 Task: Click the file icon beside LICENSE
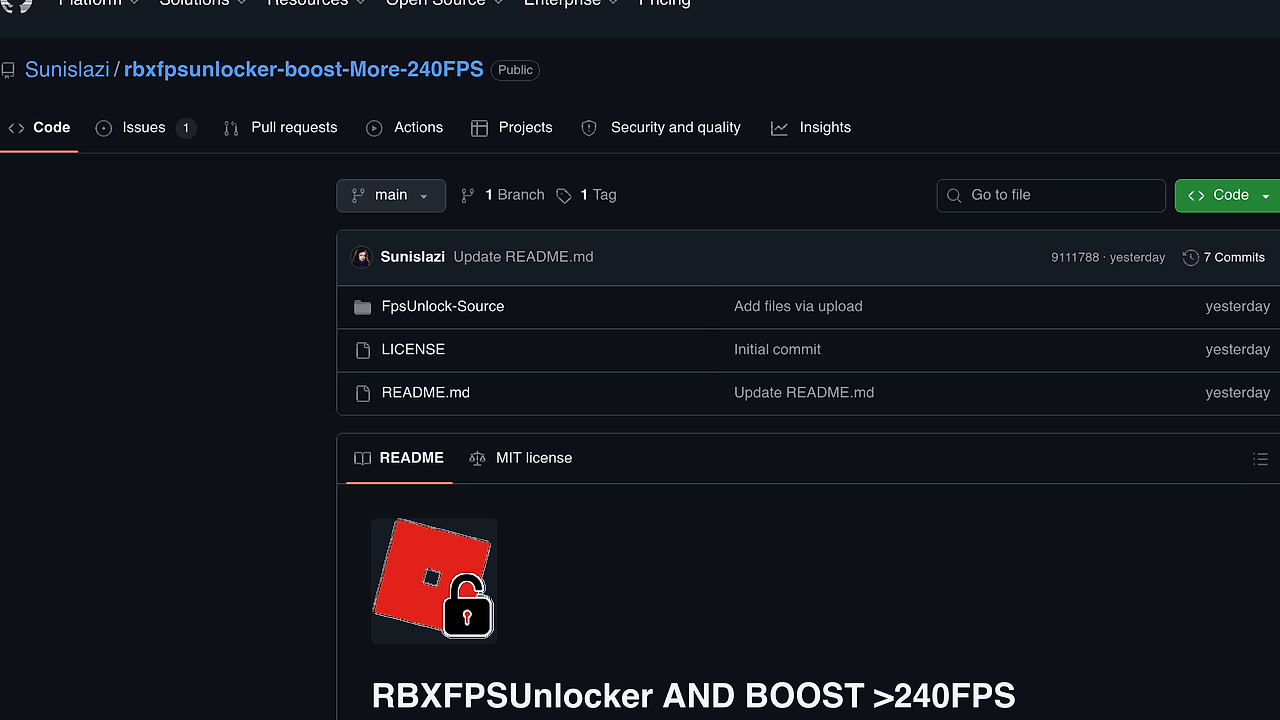coord(363,350)
